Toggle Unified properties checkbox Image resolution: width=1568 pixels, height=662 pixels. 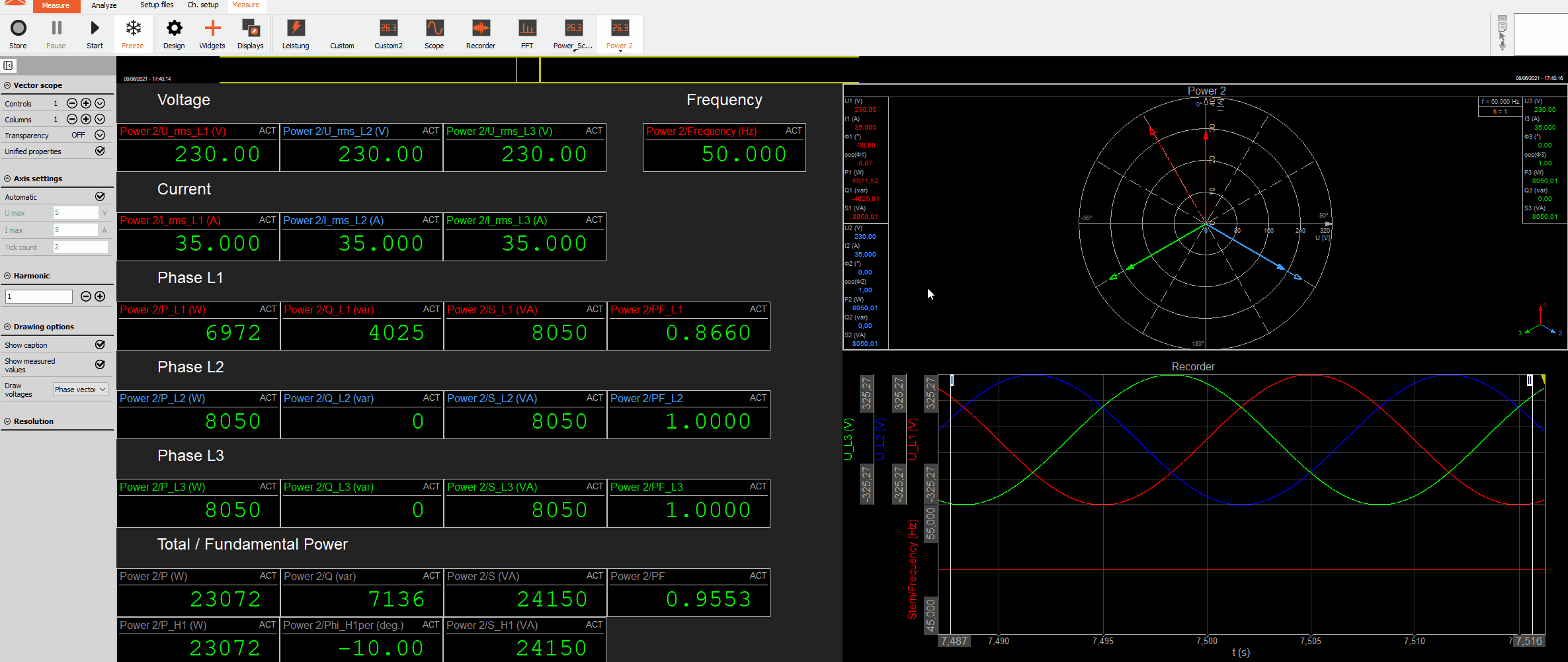pos(100,151)
